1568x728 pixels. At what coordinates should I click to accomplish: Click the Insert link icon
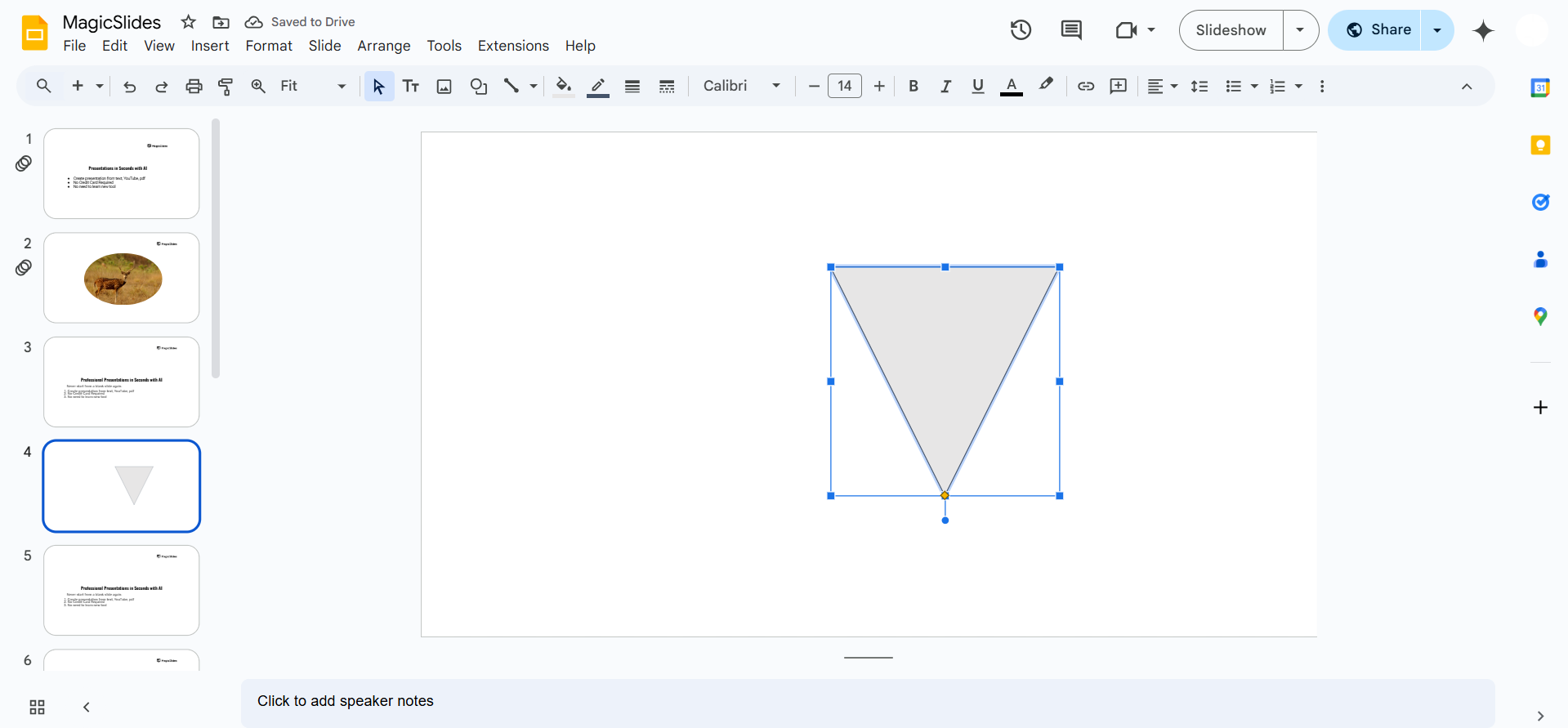pyautogui.click(x=1085, y=86)
